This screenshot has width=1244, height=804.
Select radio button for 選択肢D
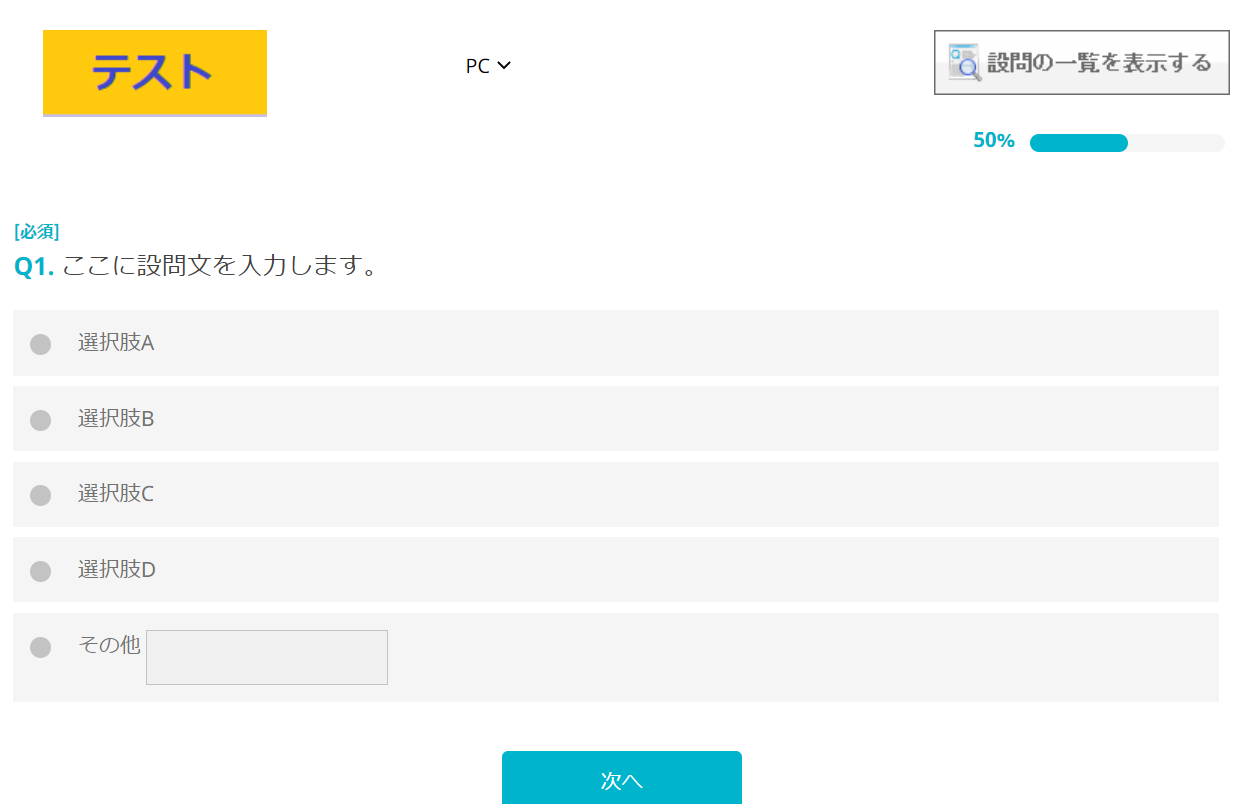(40, 571)
